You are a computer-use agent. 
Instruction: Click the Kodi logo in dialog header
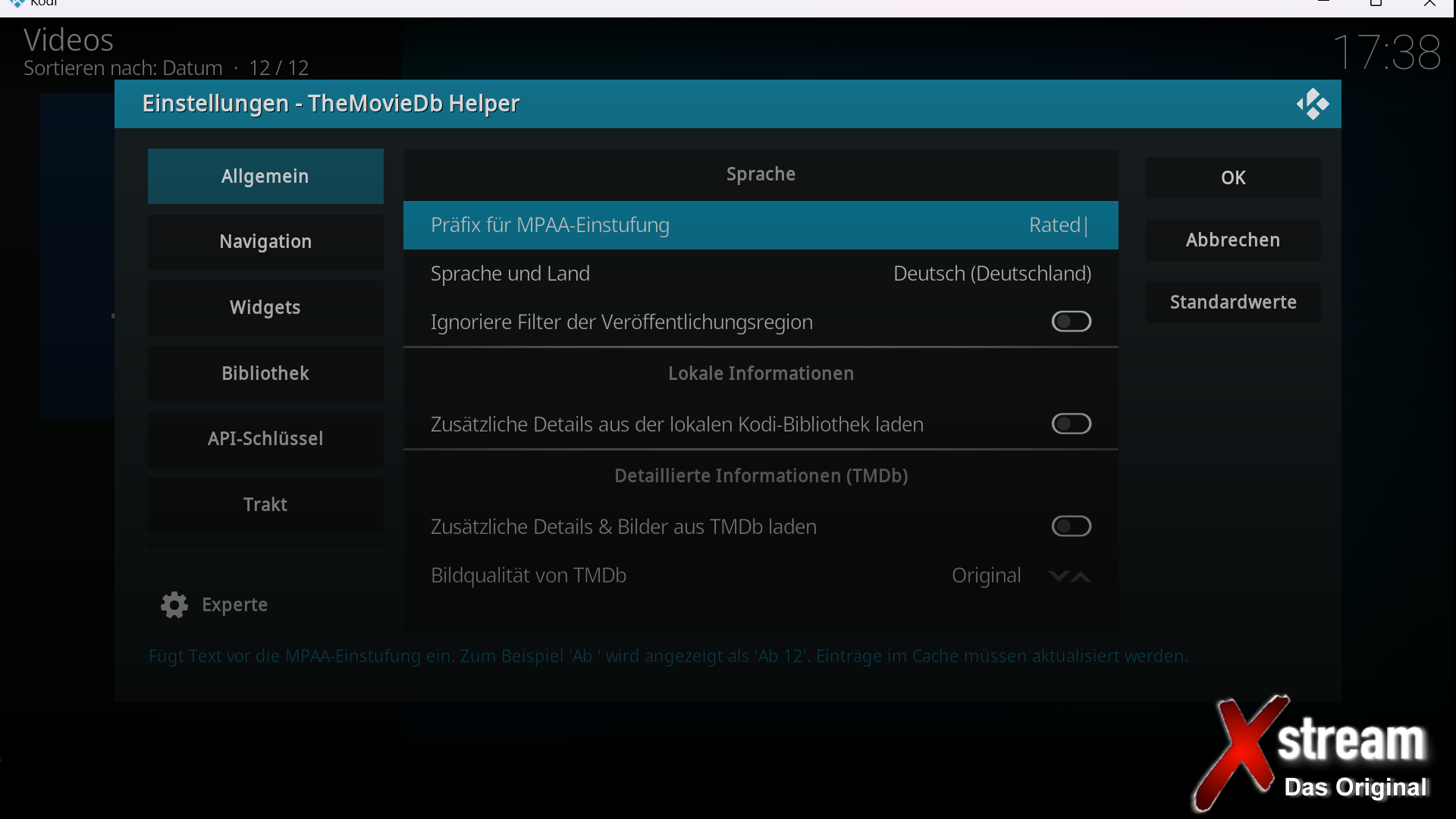point(1313,104)
